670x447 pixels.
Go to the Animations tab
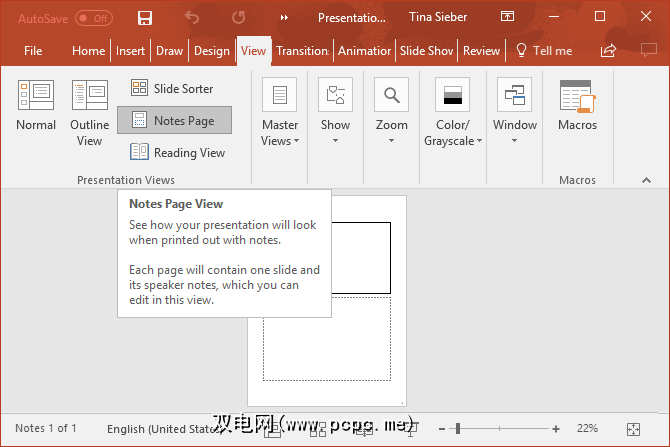tap(364, 51)
